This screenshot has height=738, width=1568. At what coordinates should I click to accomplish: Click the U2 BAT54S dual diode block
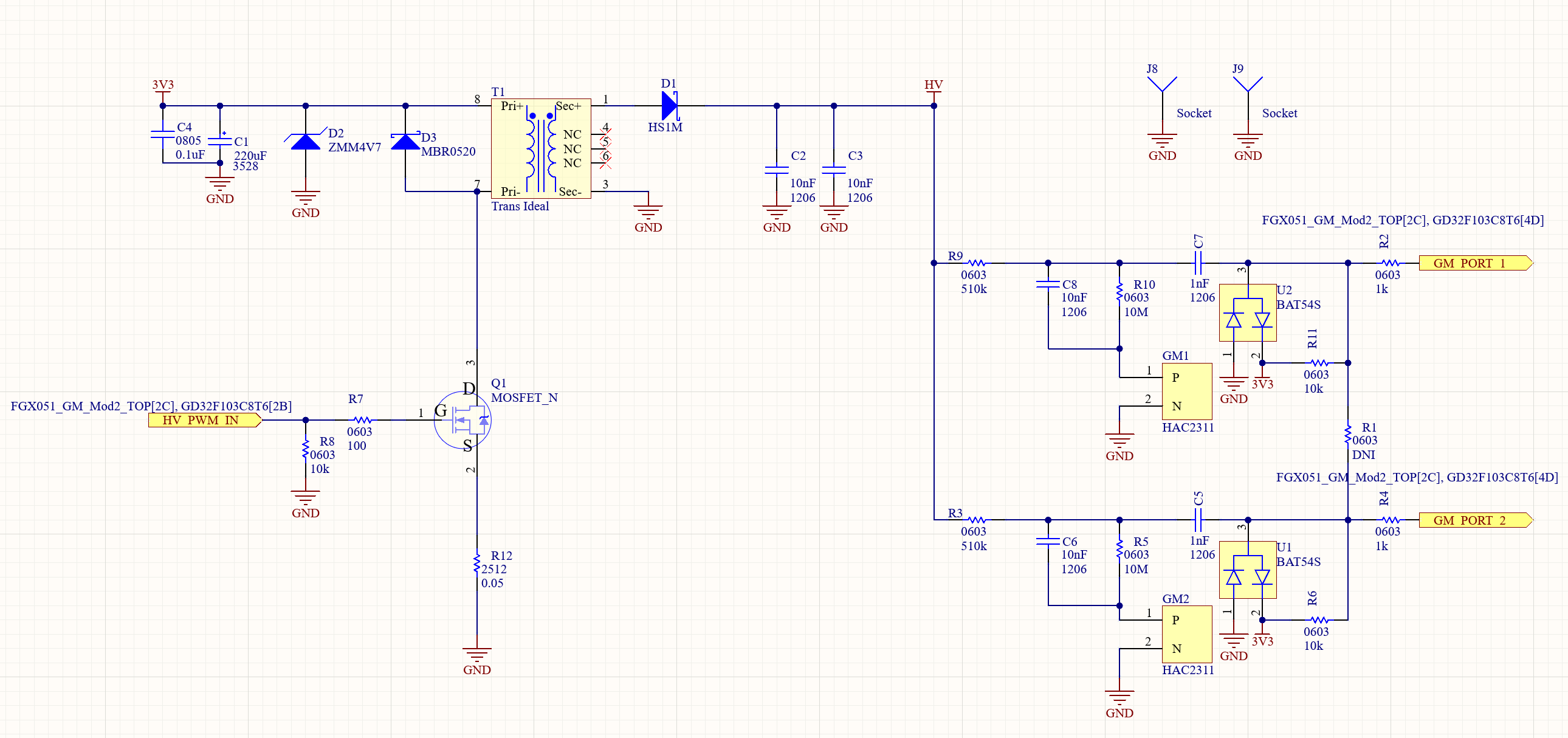(1248, 312)
